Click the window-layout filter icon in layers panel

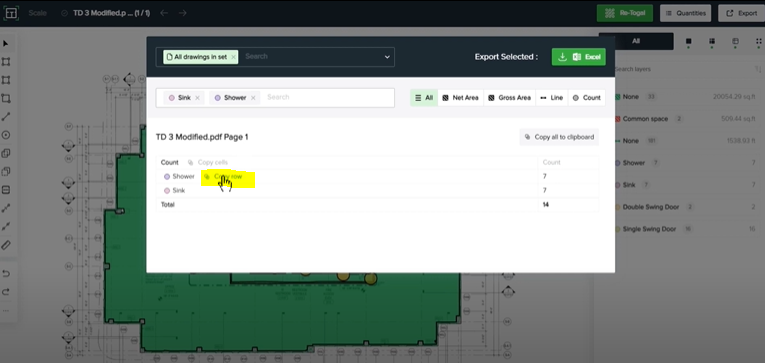735,41
